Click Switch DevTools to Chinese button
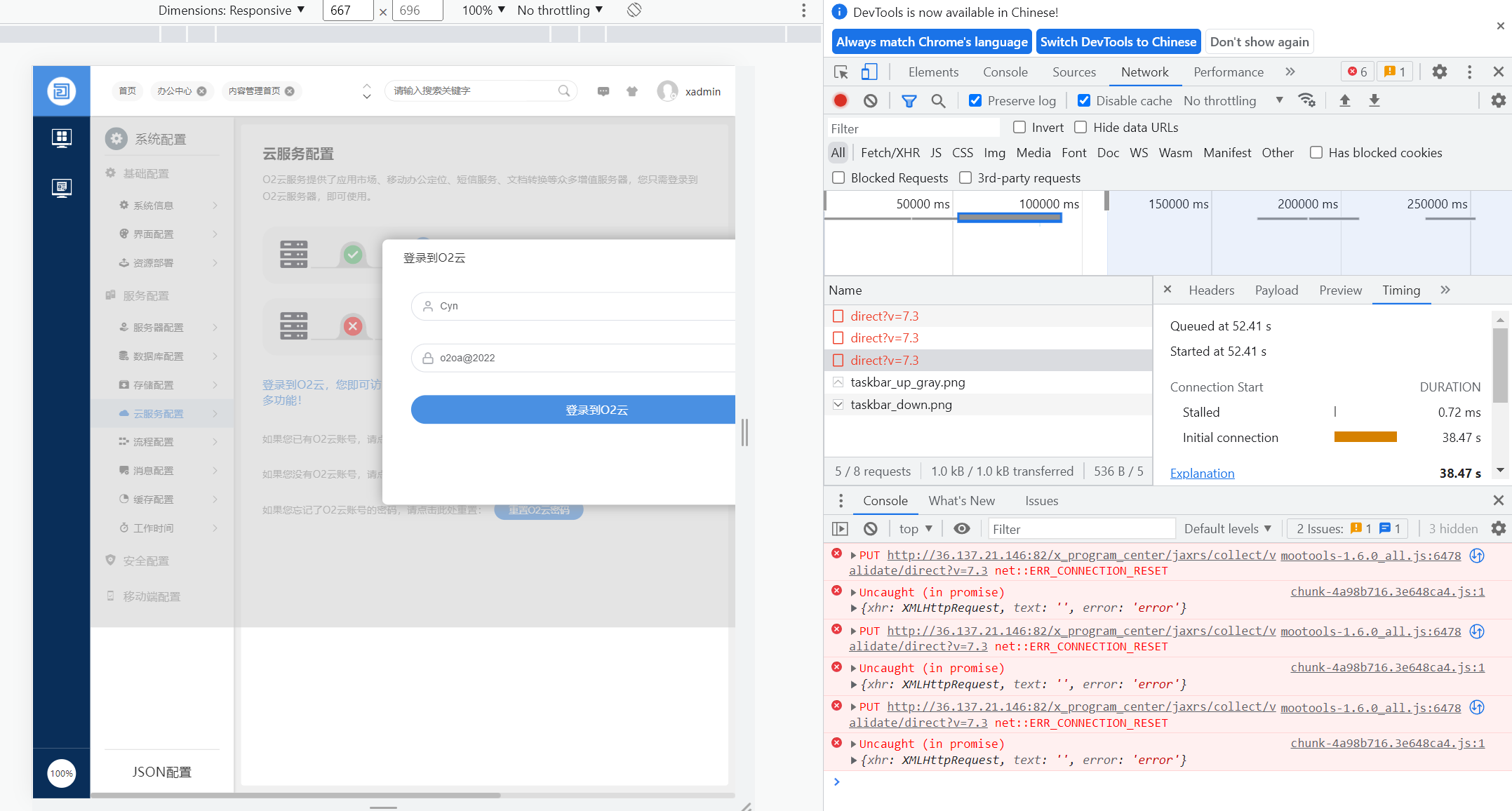 pos(1118,41)
